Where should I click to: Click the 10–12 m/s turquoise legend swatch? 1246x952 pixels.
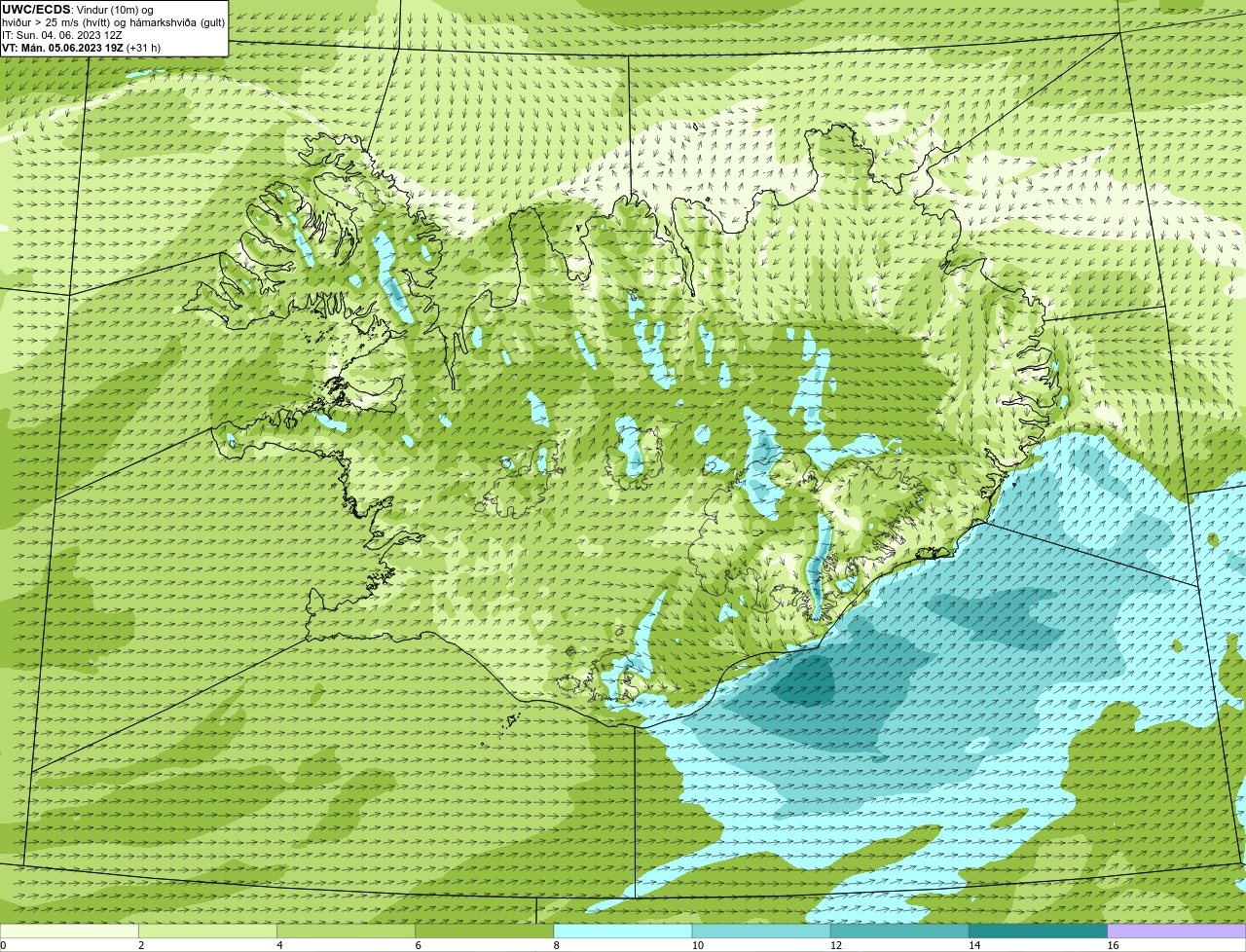click(761, 932)
